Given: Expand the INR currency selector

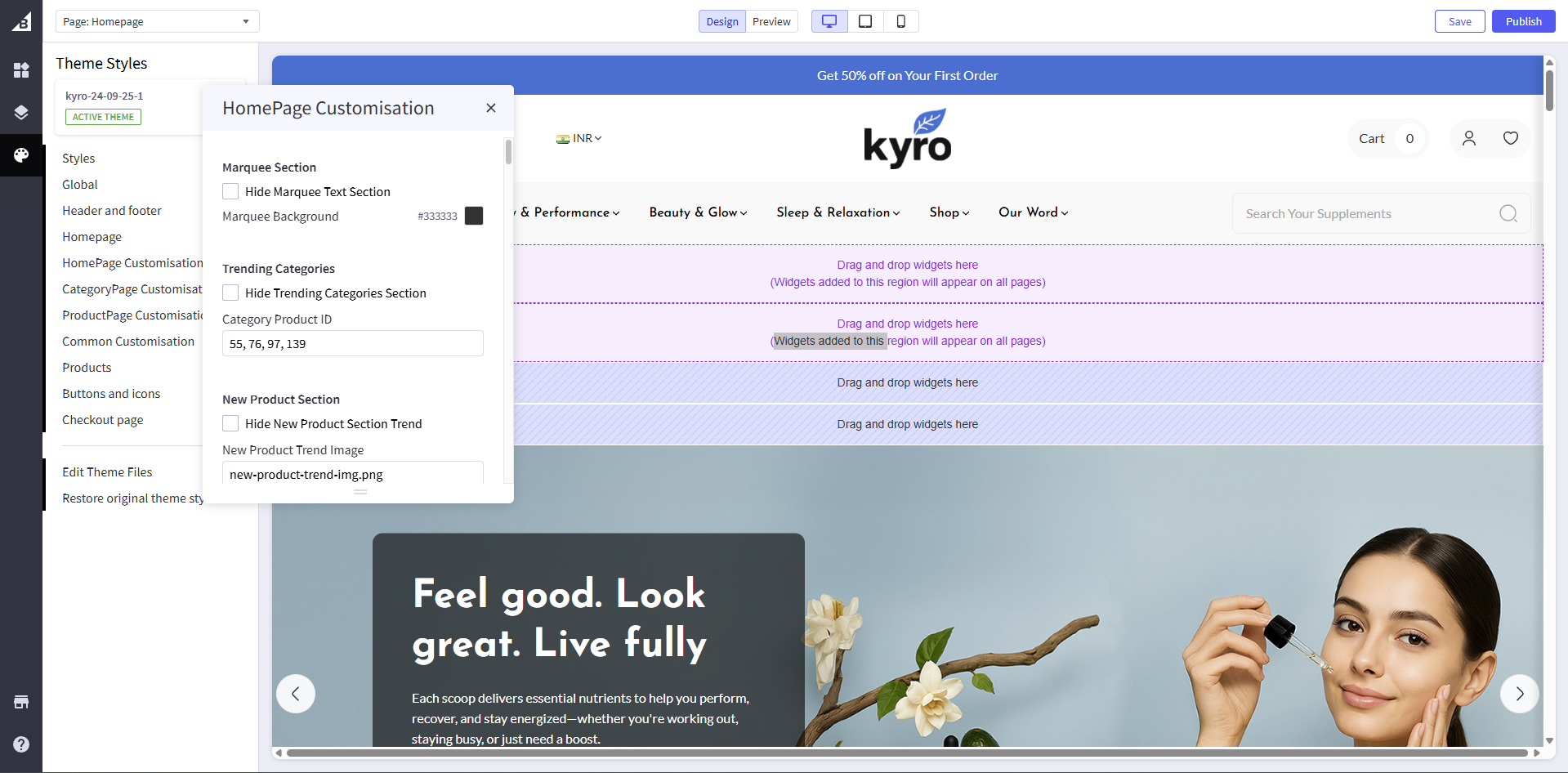Looking at the screenshot, I should [x=579, y=138].
